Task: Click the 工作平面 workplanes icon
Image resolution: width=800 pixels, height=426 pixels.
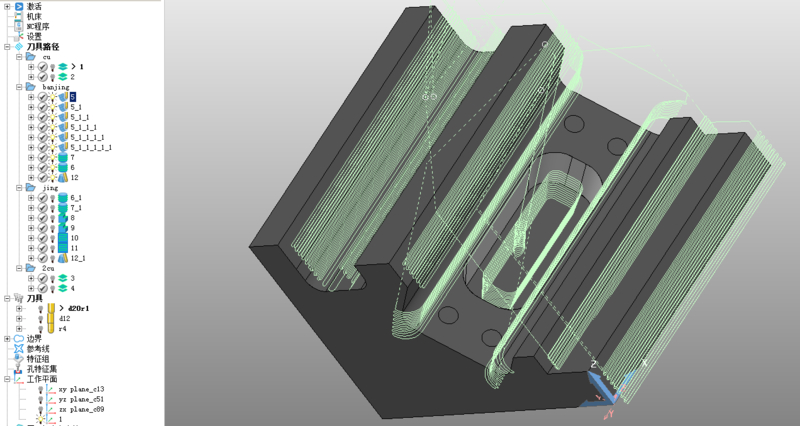Action: [x=19, y=379]
